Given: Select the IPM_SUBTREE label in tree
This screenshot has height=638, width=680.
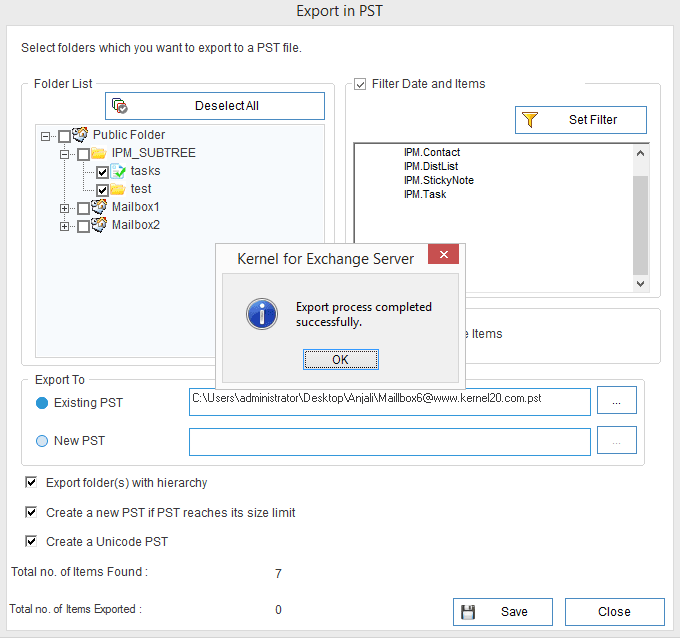Looking at the screenshot, I should click(154, 153).
